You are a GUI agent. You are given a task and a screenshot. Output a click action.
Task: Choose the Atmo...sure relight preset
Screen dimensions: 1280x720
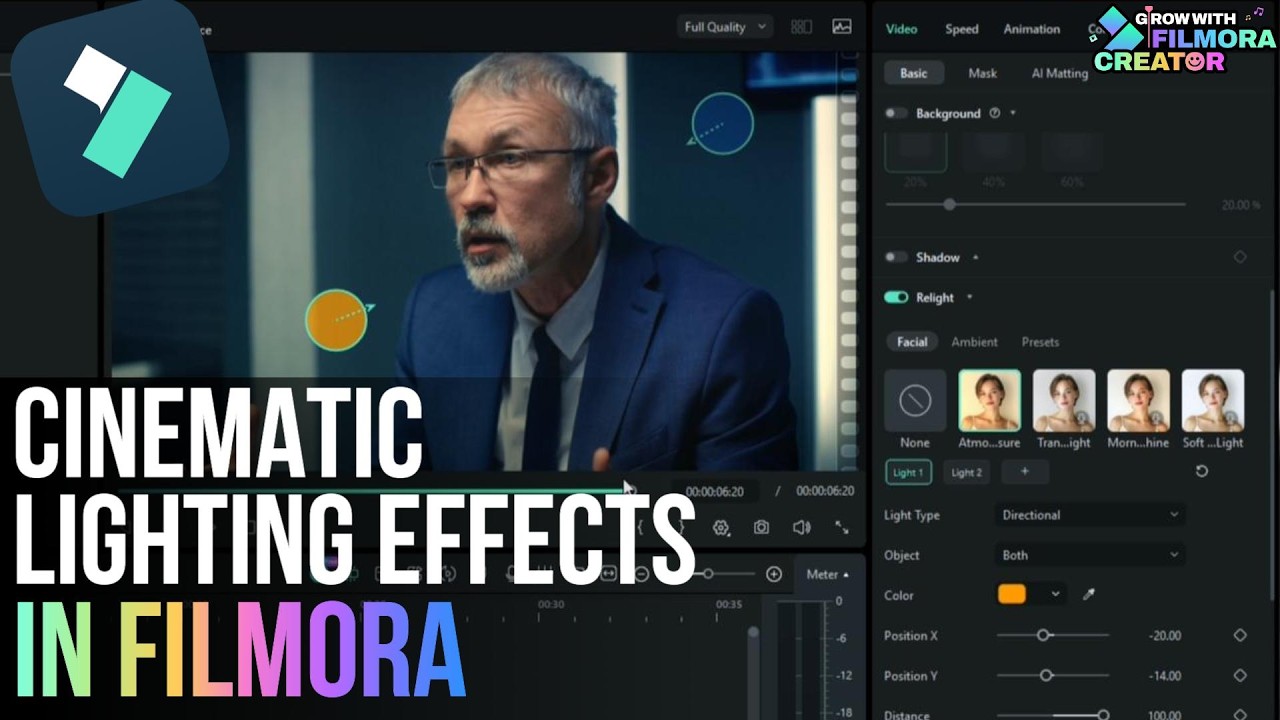tap(990, 401)
